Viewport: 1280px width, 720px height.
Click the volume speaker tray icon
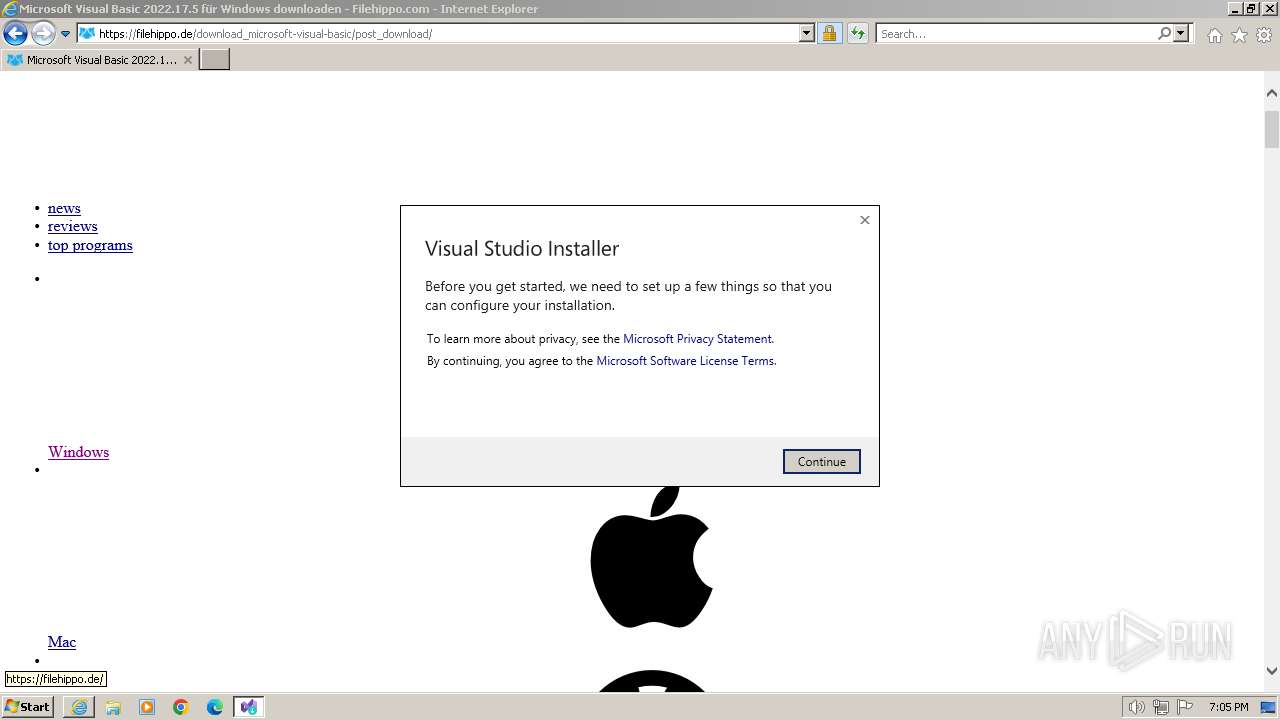tap(1136, 707)
